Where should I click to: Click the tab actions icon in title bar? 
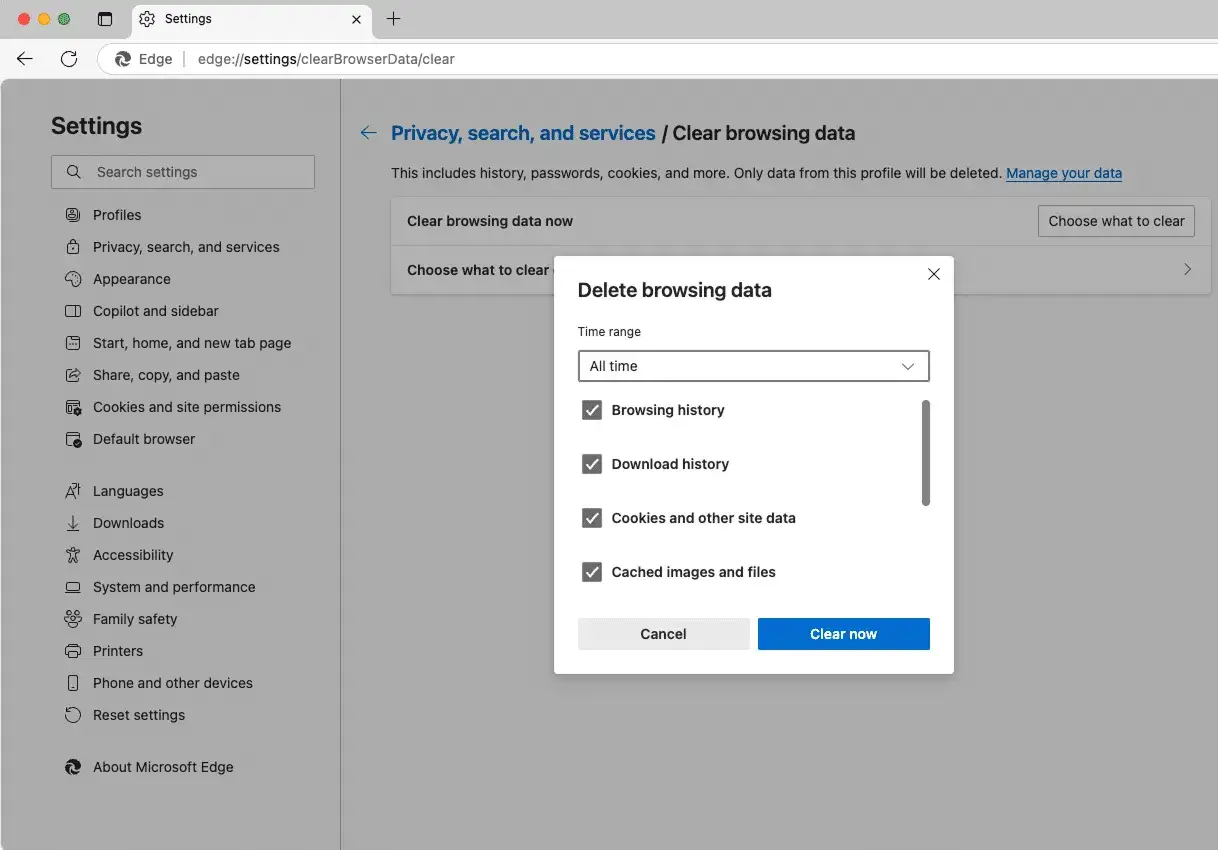[x=105, y=19]
